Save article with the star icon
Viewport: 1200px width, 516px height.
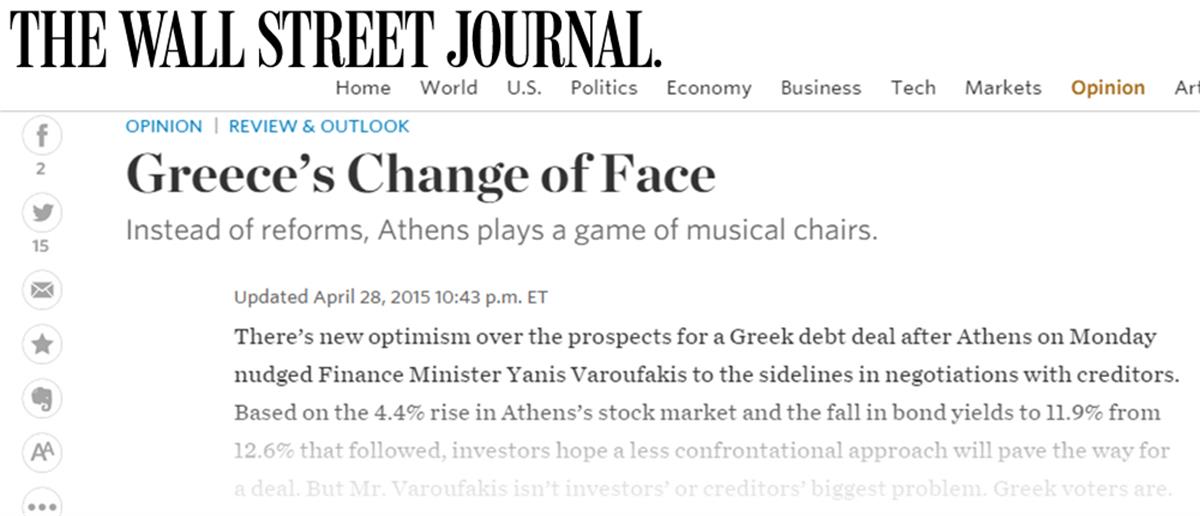41,345
